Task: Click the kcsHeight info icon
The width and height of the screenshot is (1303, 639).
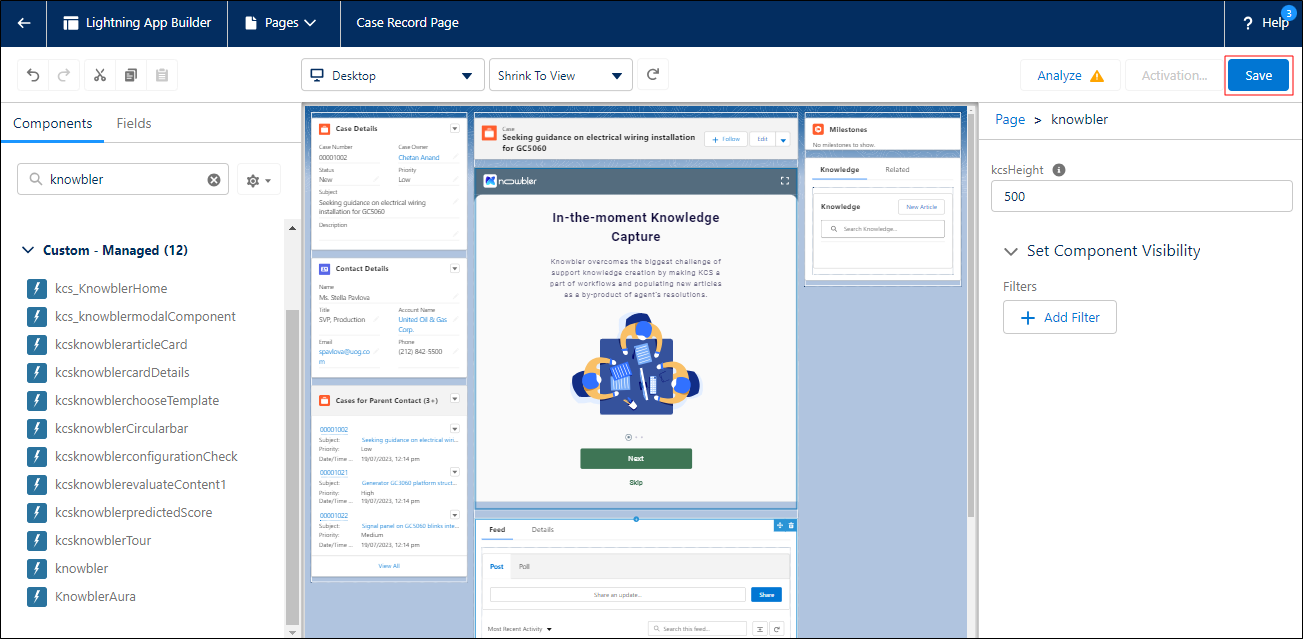Action: [x=1059, y=170]
